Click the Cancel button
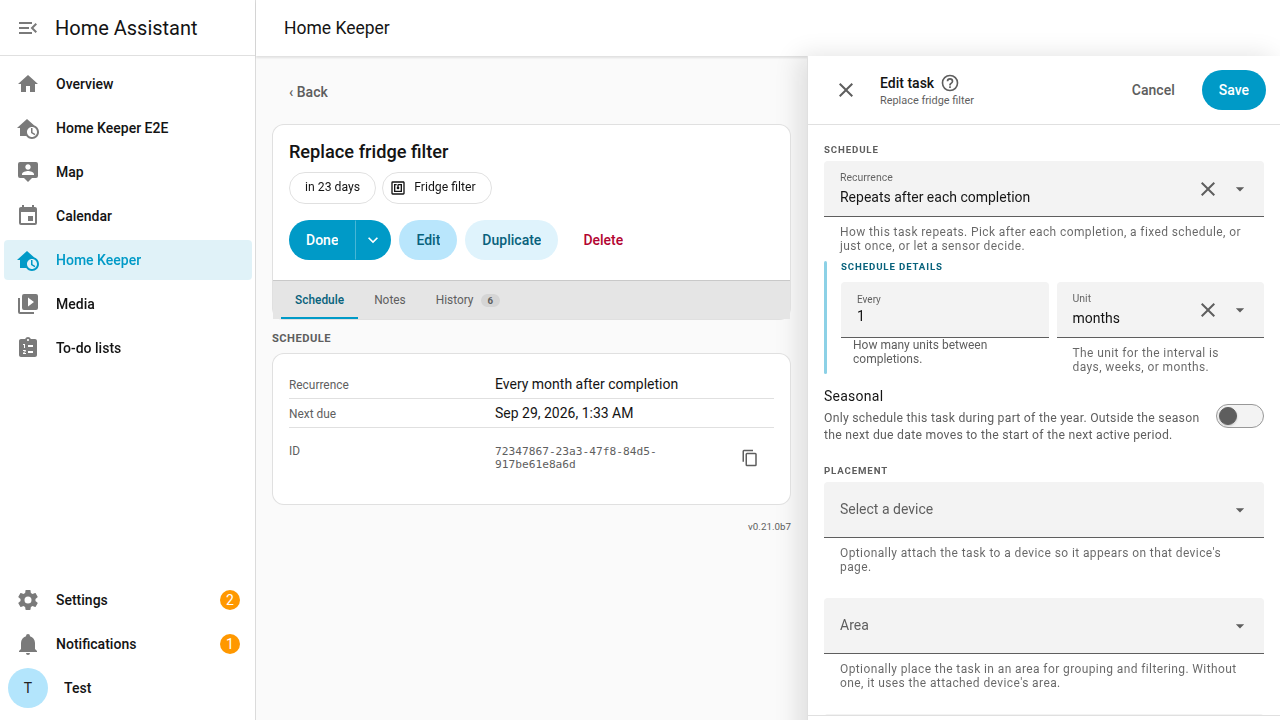 pyautogui.click(x=1153, y=90)
